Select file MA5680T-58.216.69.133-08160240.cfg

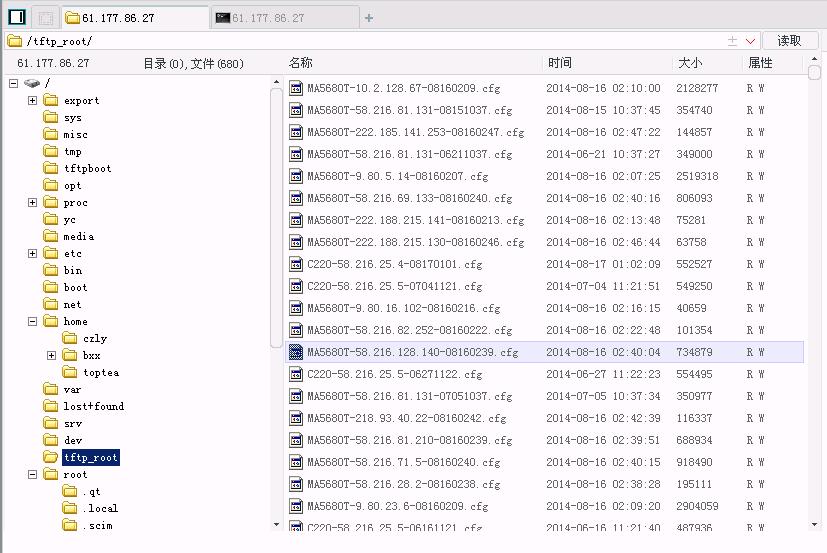click(409, 198)
